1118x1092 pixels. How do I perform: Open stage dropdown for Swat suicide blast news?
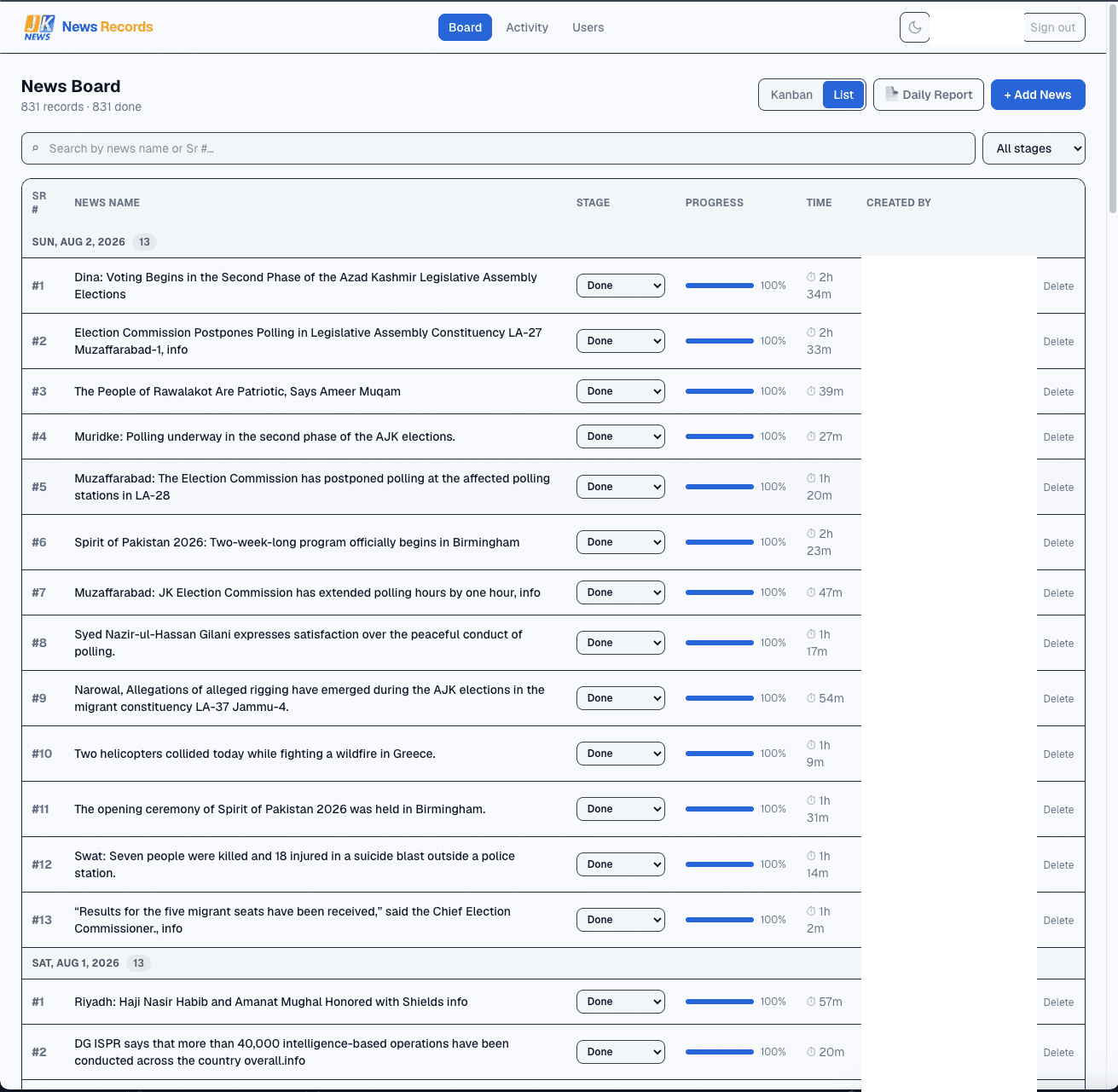pyautogui.click(x=621, y=864)
